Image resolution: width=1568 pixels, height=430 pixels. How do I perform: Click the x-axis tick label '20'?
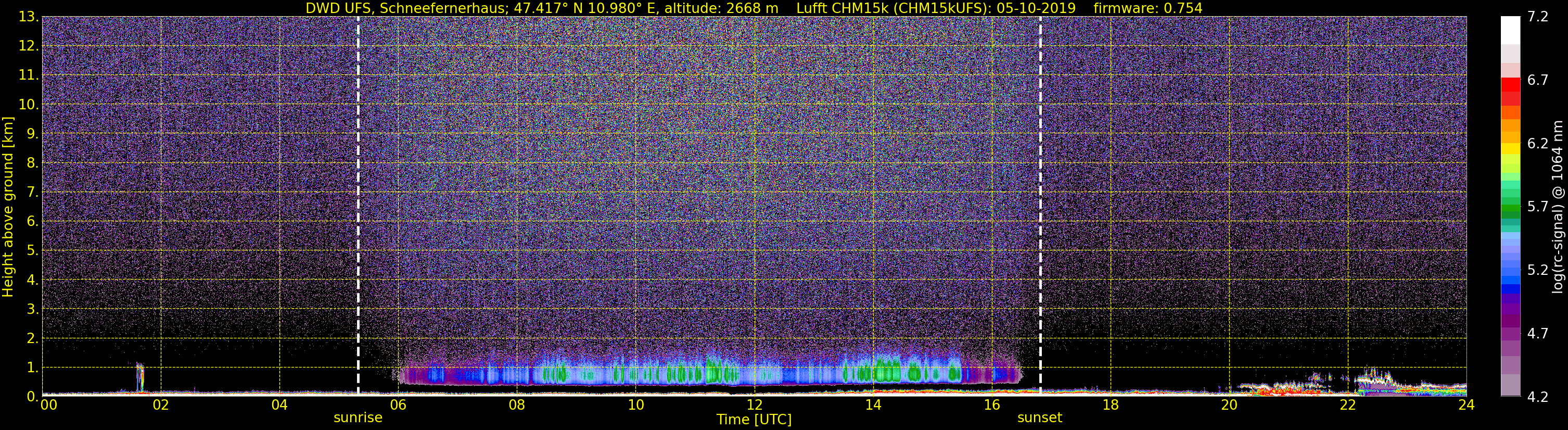point(1229,404)
